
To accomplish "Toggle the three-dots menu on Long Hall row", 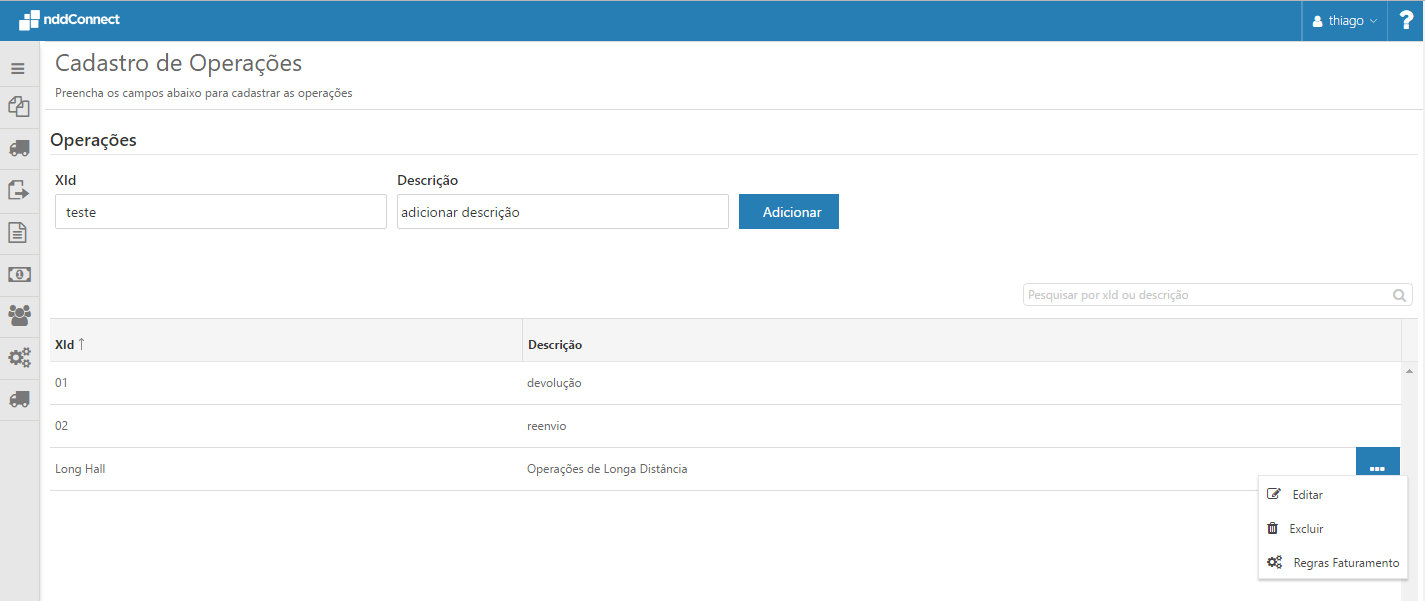I will tap(1377, 468).
